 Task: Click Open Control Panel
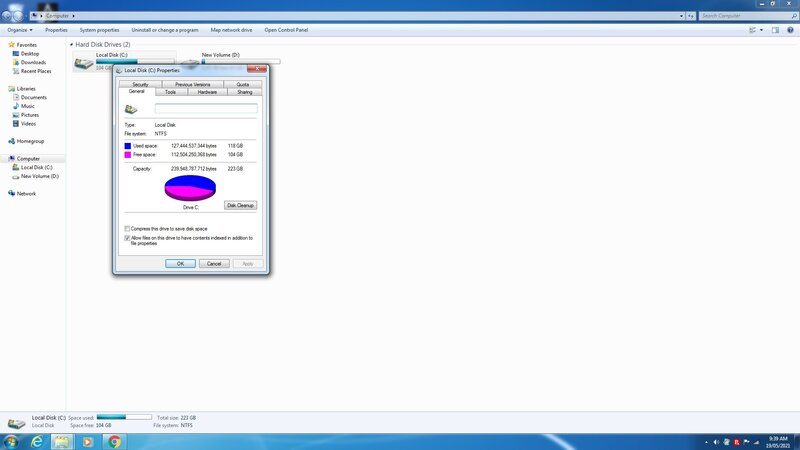[x=286, y=30]
